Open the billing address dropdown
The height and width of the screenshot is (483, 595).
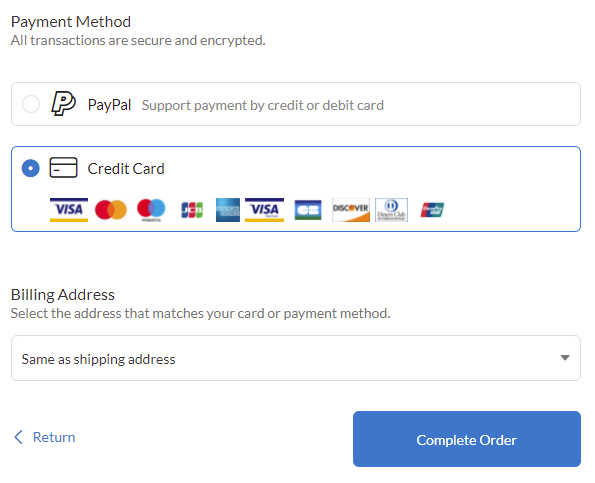pyautogui.click(x=296, y=358)
